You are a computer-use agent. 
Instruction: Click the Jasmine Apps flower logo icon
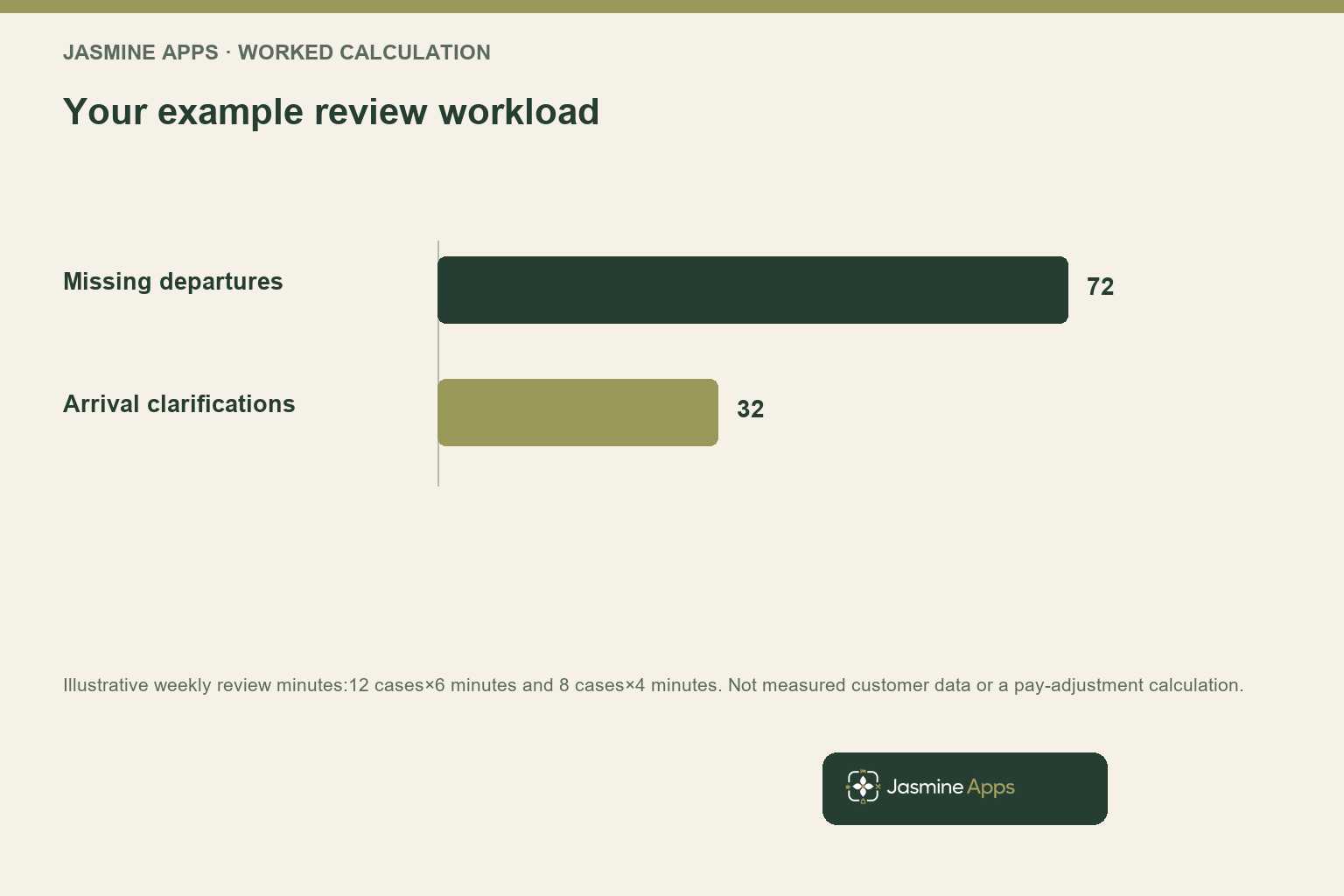pyautogui.click(x=863, y=787)
